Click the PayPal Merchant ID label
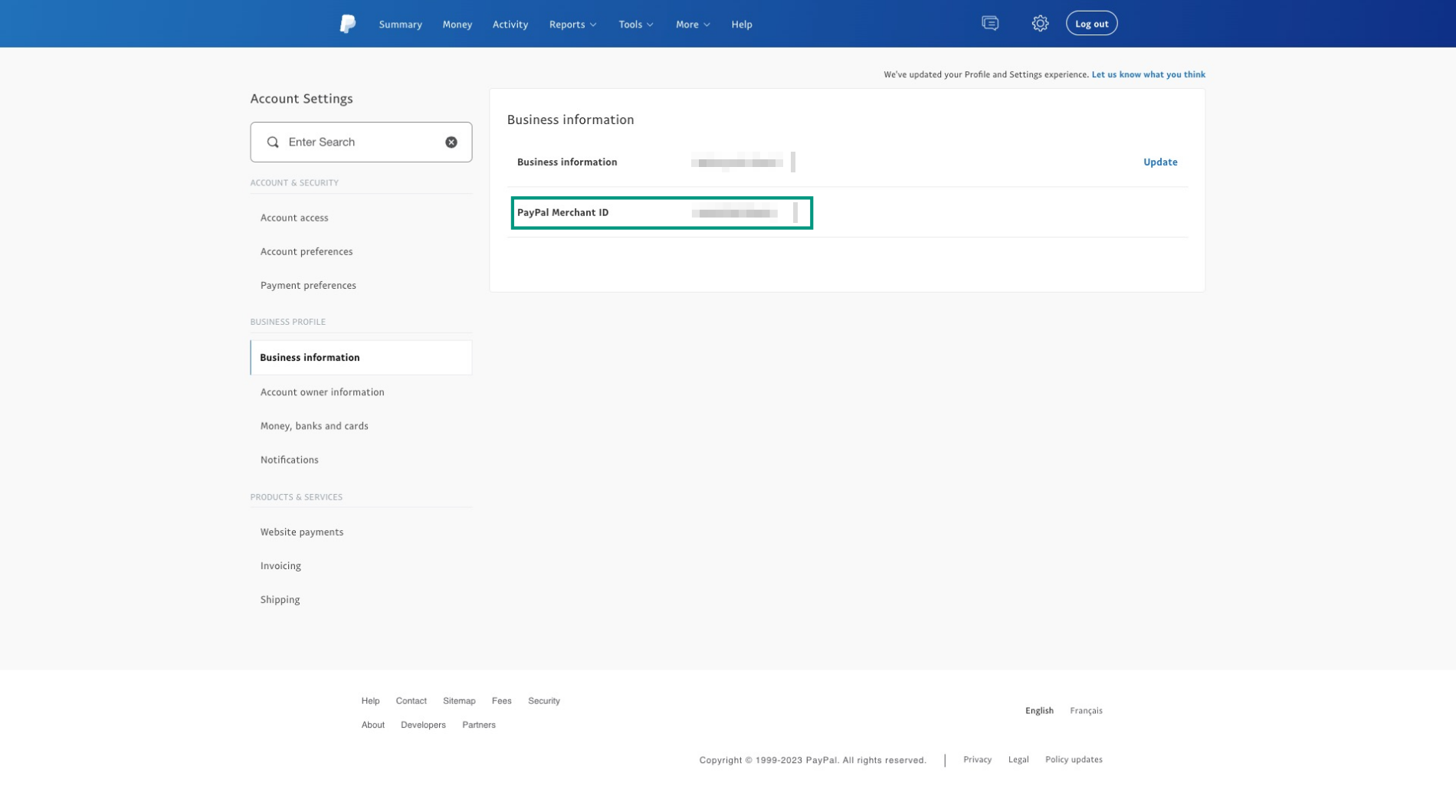Viewport: 1456px width, 812px height. click(x=562, y=212)
